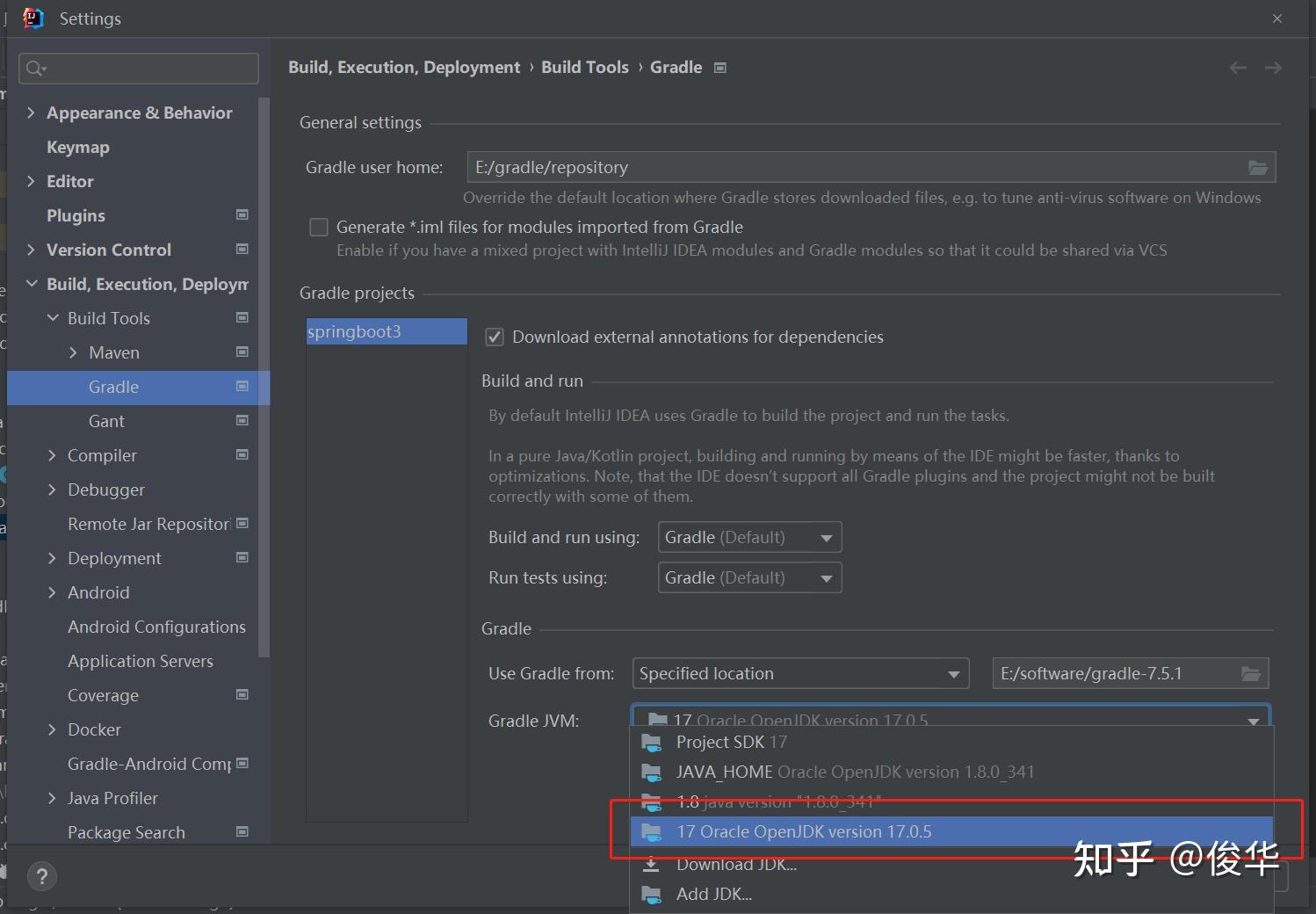Select JAVA_HOME Oracle OpenJDK 1.8.0_341 option
Viewport: 1316px width, 914px height.
951,773
